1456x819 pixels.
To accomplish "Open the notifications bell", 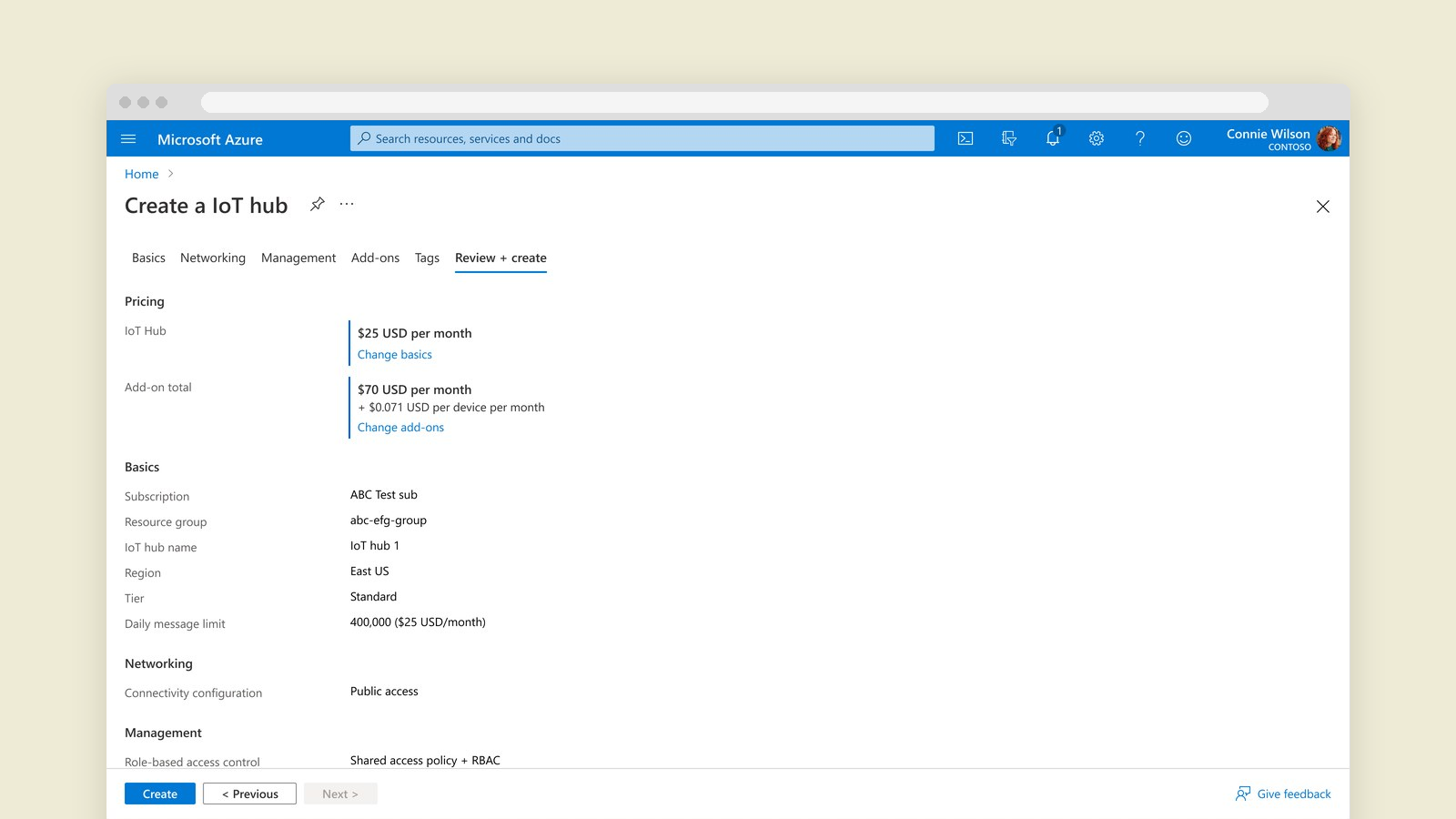I will pos(1053,137).
